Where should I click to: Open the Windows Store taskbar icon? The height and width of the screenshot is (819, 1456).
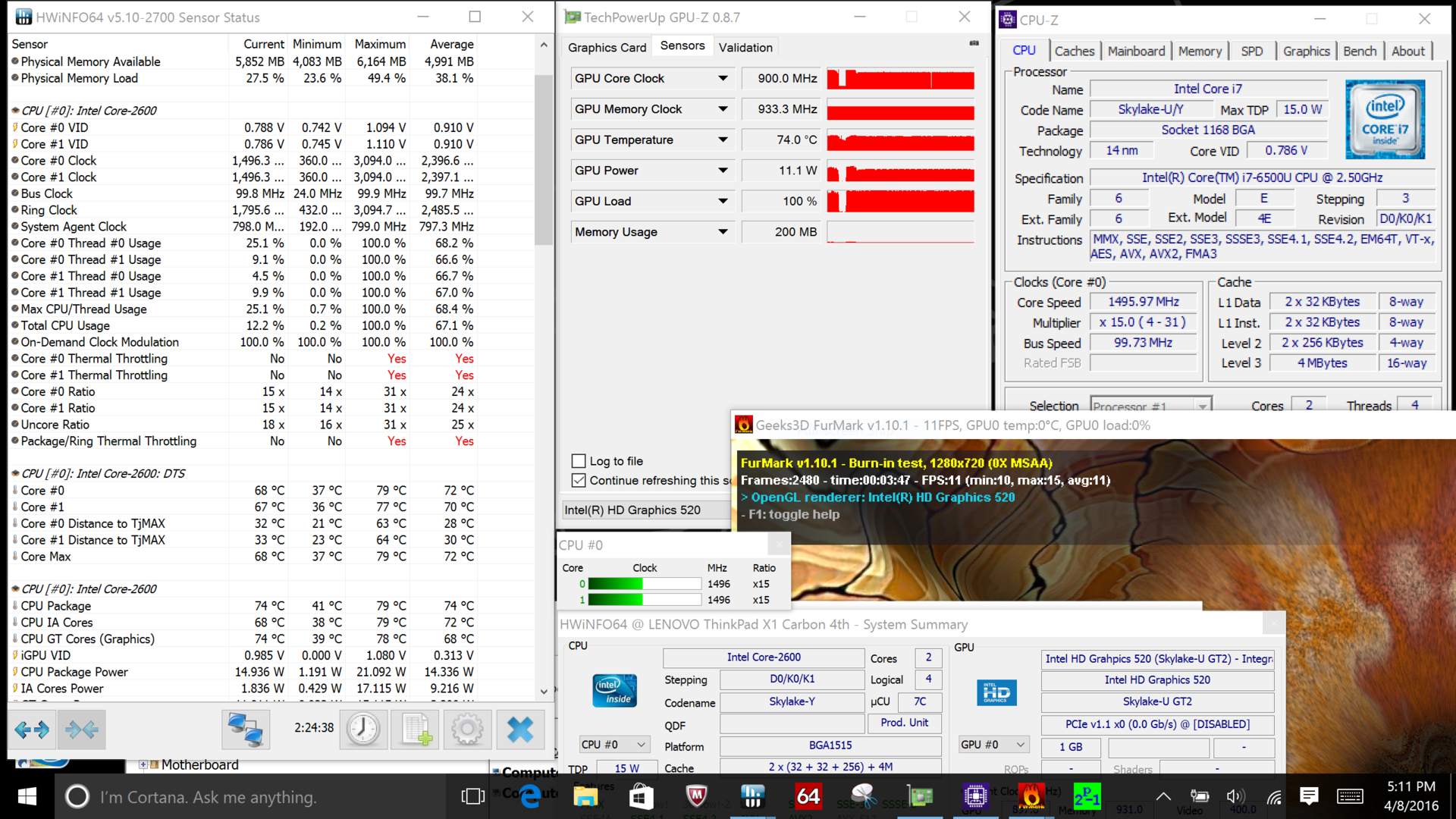[641, 796]
